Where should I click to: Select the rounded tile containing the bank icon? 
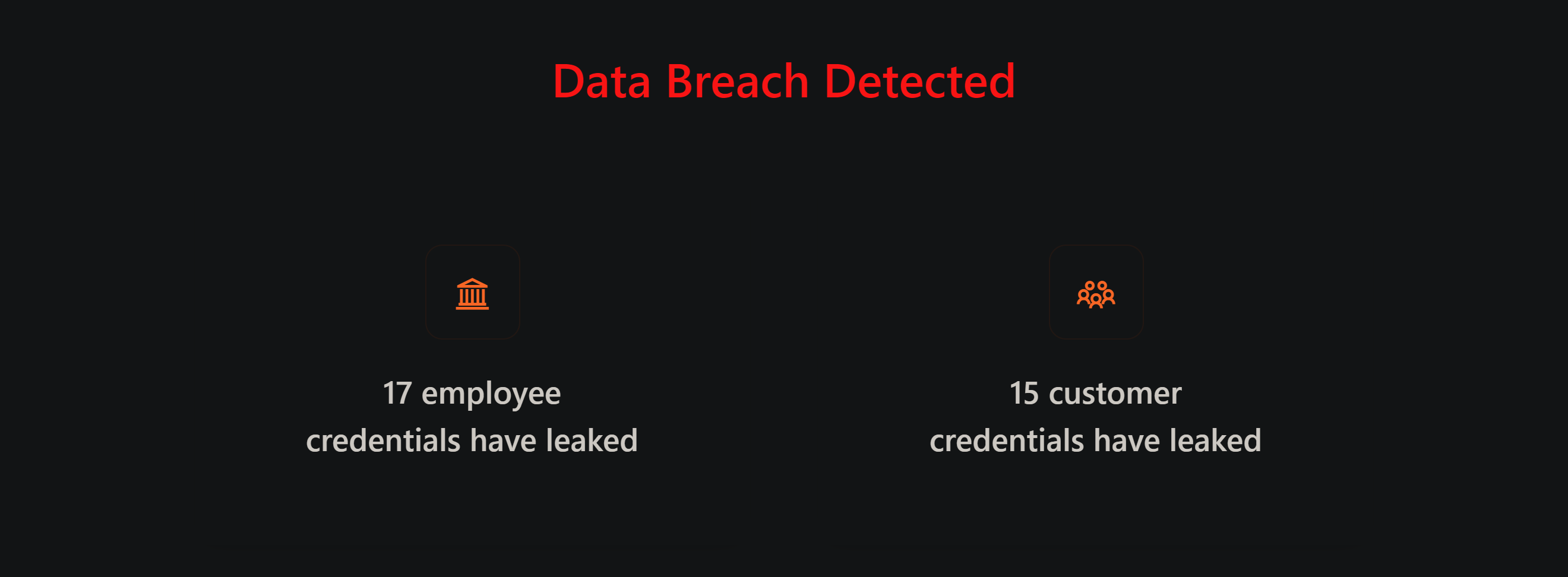[x=472, y=292]
